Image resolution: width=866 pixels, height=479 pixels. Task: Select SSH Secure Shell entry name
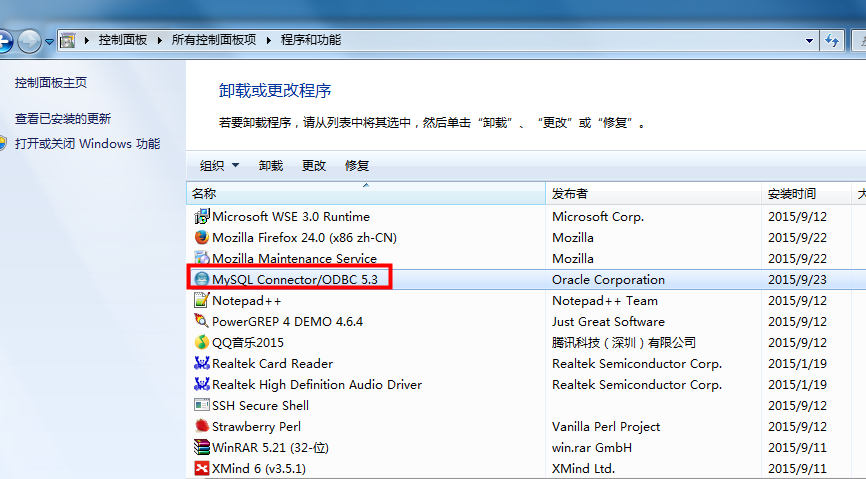click(x=261, y=406)
